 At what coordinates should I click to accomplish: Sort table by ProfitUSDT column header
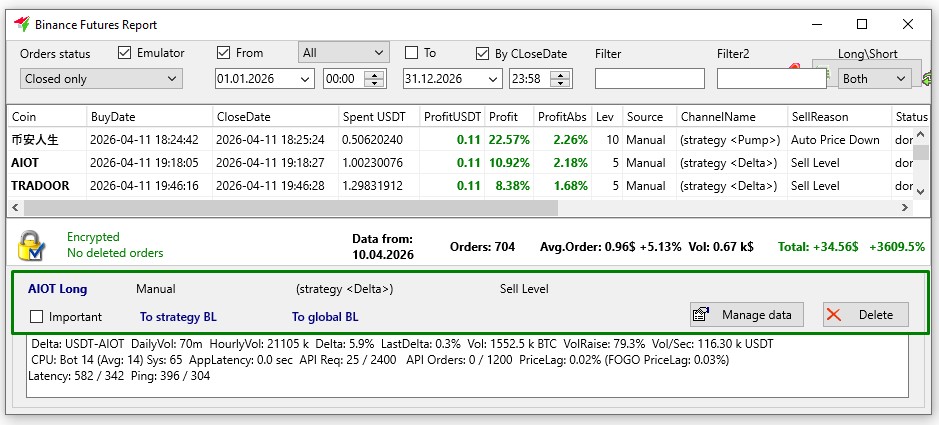(x=452, y=117)
